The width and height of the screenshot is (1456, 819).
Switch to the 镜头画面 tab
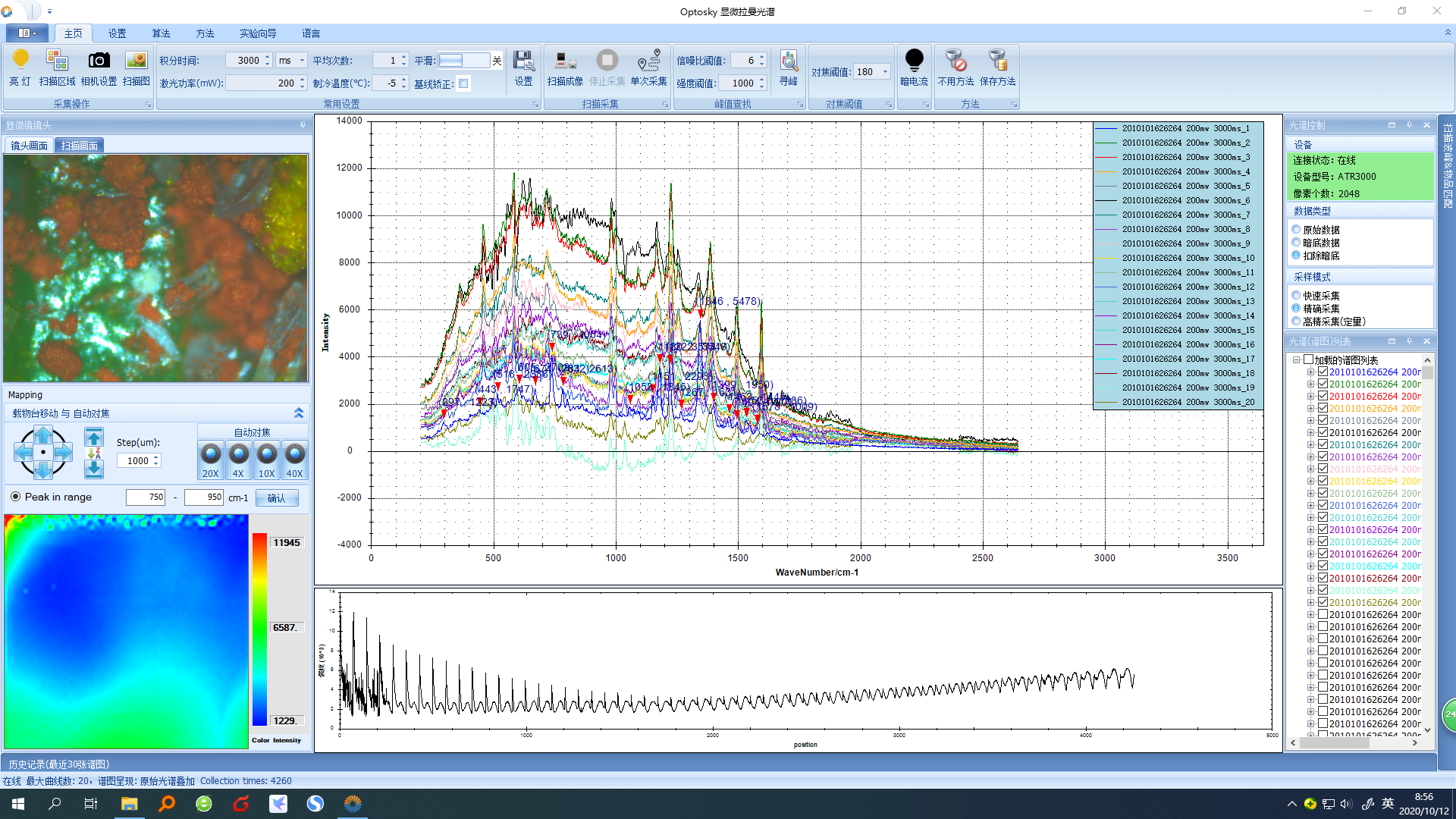pyautogui.click(x=29, y=146)
